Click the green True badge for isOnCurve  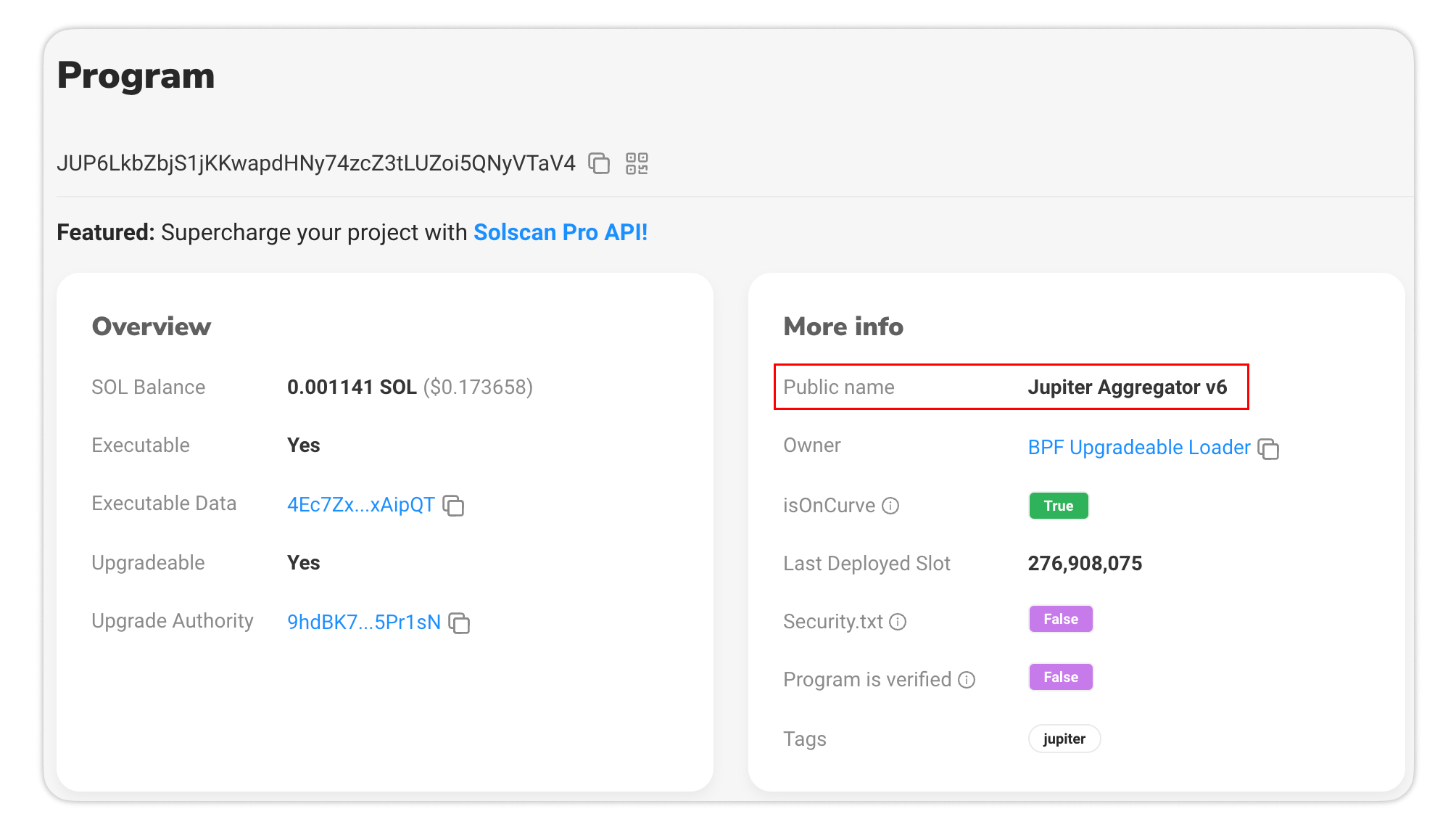(x=1059, y=506)
